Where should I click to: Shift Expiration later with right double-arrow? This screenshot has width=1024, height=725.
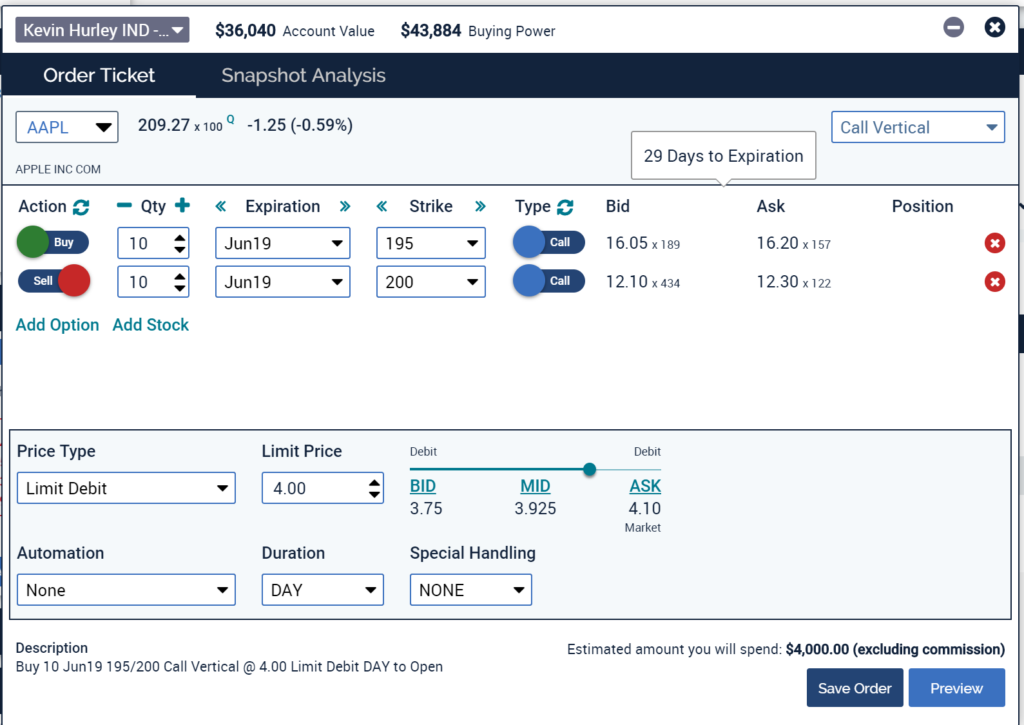[345, 207]
